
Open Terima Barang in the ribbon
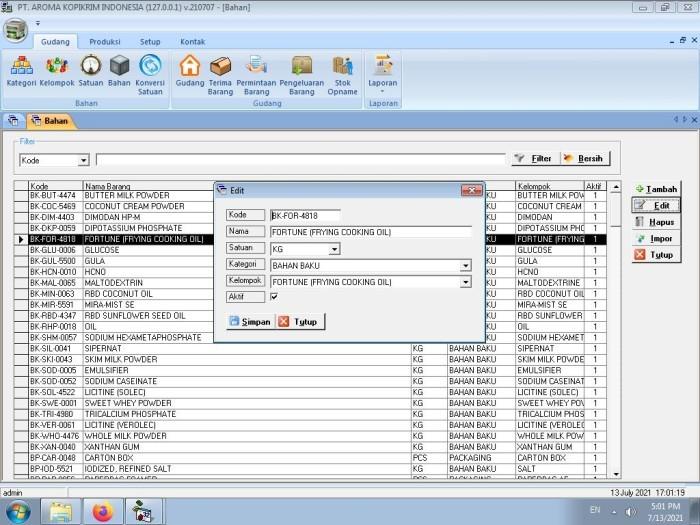[220, 72]
